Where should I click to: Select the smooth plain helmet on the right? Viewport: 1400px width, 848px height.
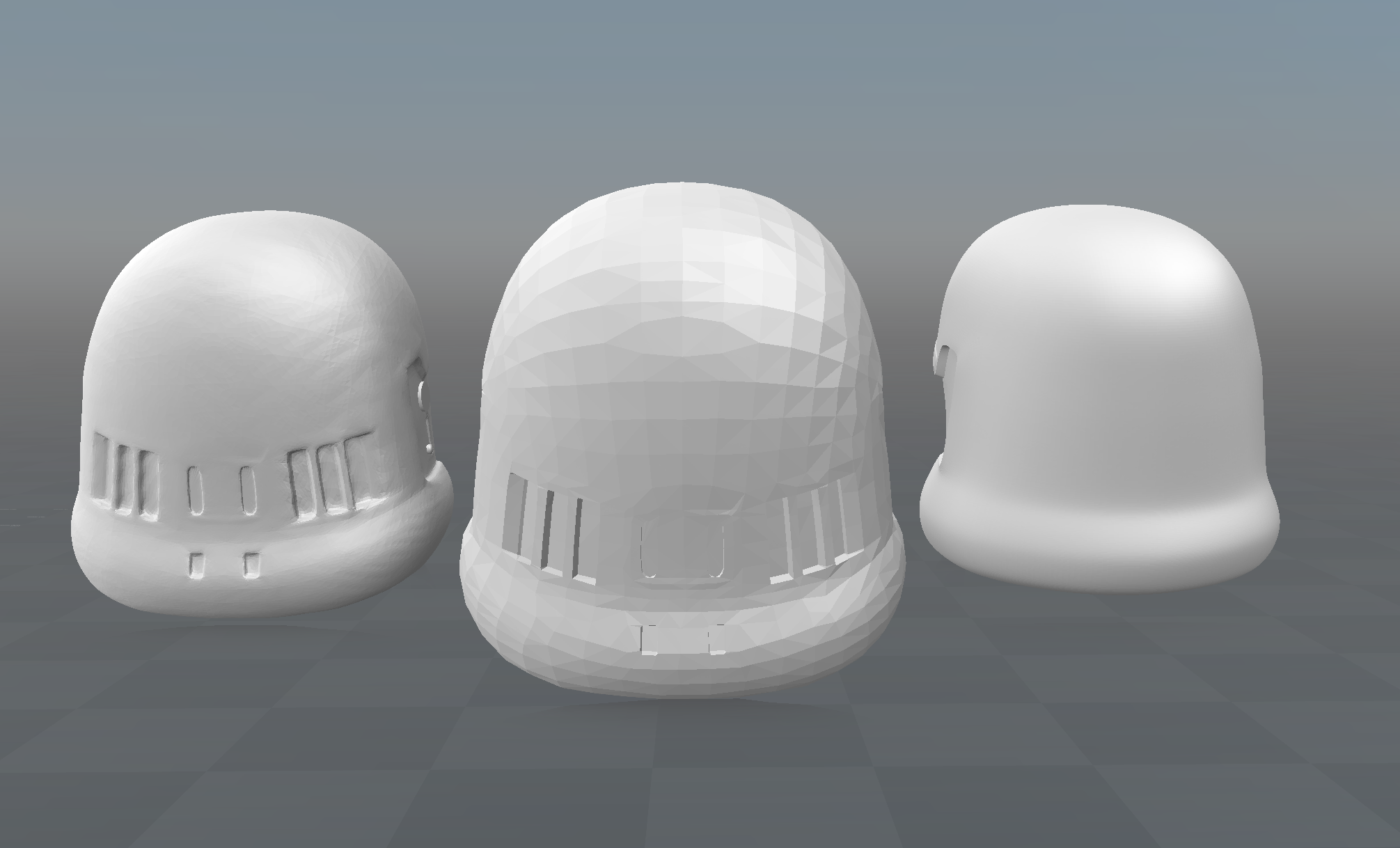[1099, 398]
